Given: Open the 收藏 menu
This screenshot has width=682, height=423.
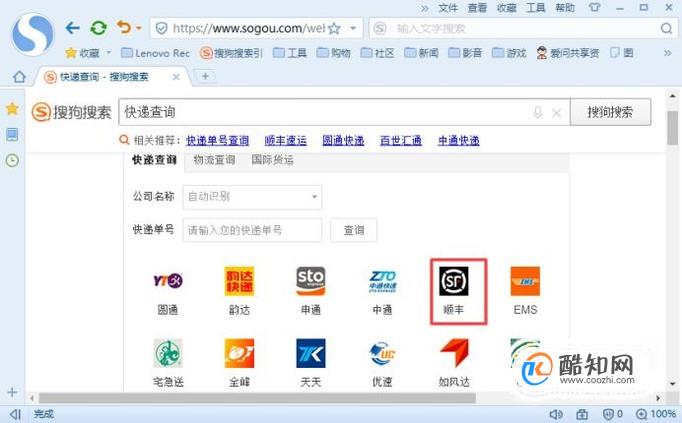Looking at the screenshot, I should tap(507, 8).
